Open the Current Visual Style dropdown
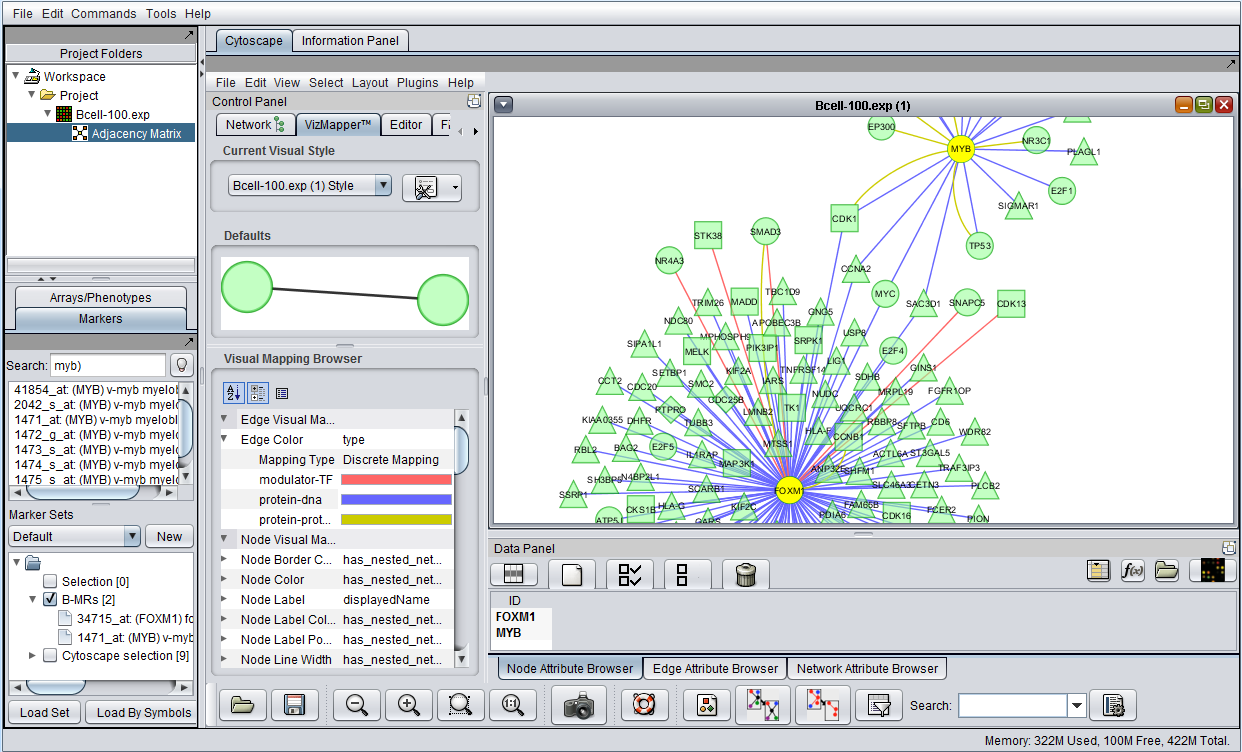 382,186
